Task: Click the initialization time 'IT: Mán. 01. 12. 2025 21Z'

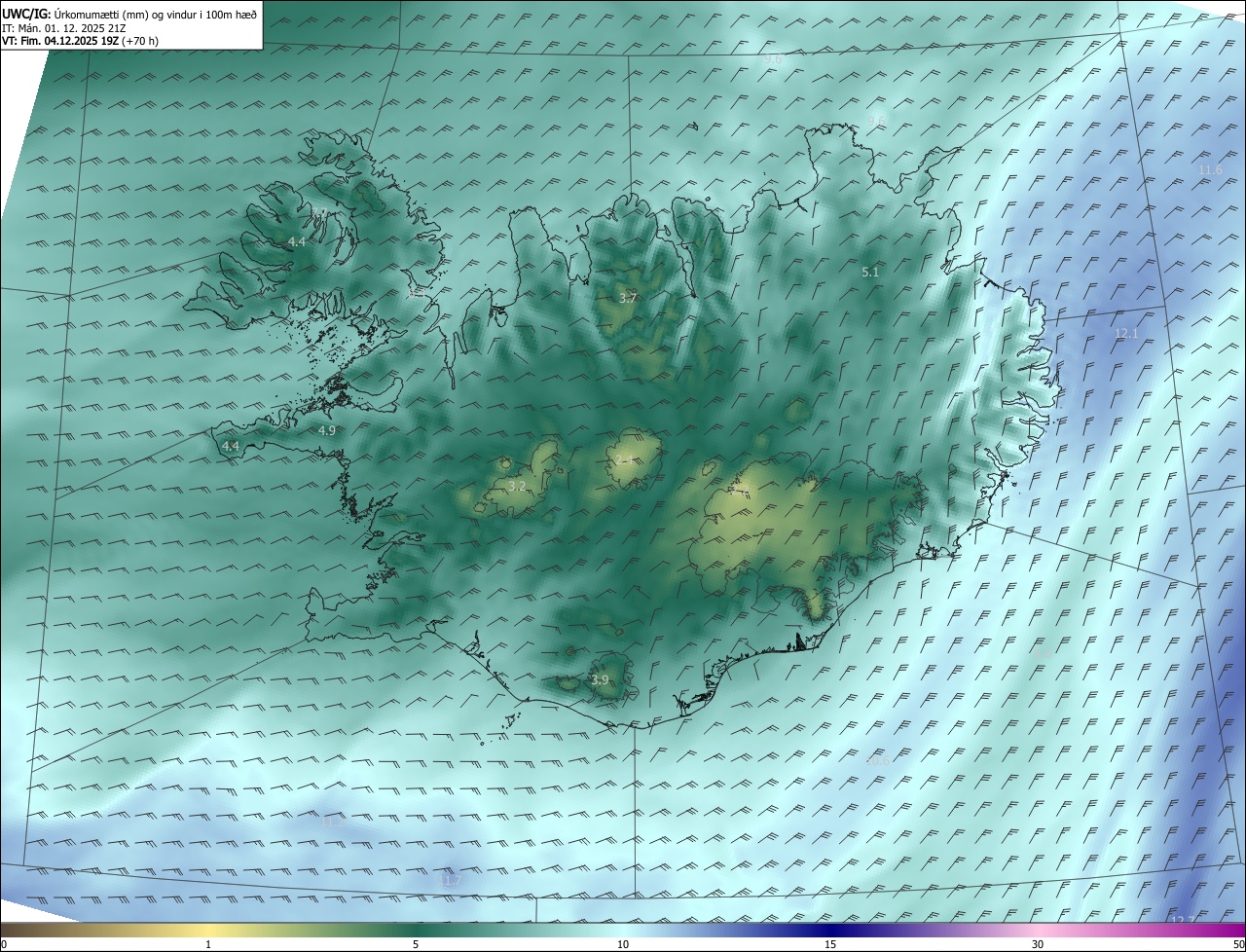Action: pos(64,28)
